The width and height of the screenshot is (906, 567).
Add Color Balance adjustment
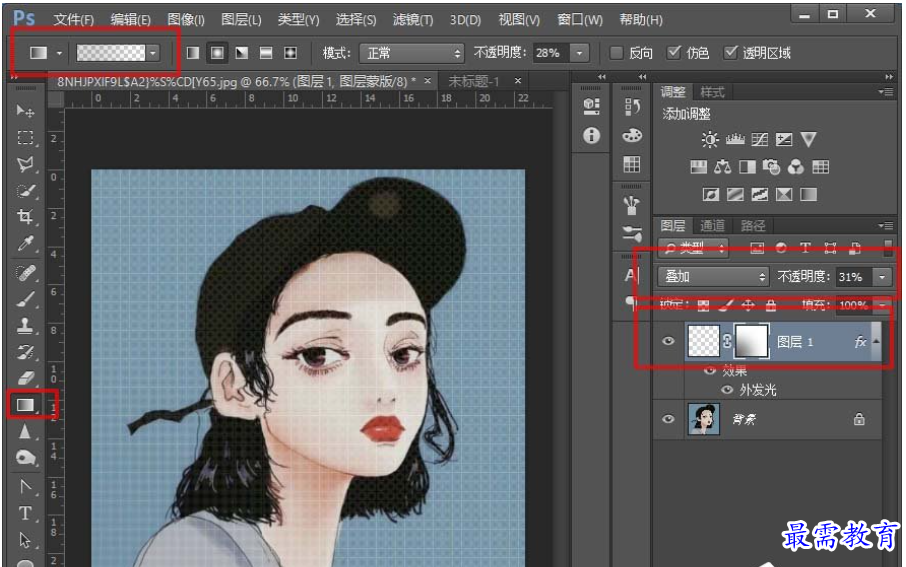tap(722, 167)
